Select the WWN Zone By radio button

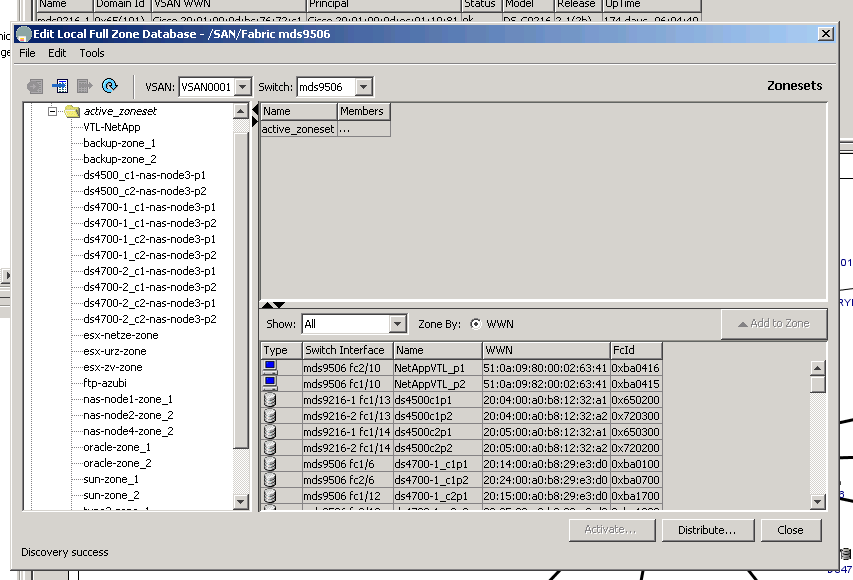pos(475,324)
